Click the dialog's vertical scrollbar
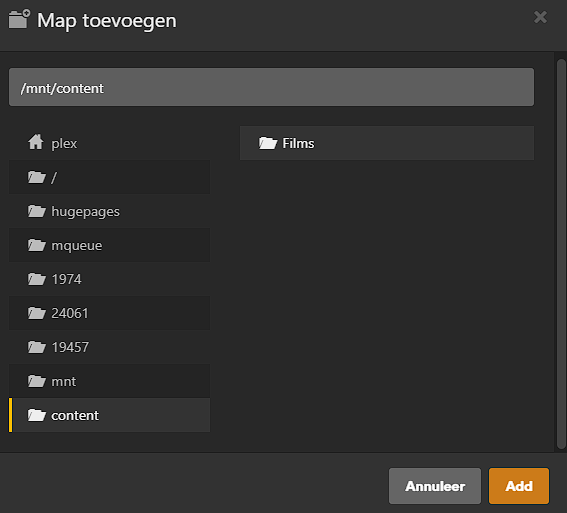Image resolution: width=567 pixels, height=513 pixels. pos(561,254)
